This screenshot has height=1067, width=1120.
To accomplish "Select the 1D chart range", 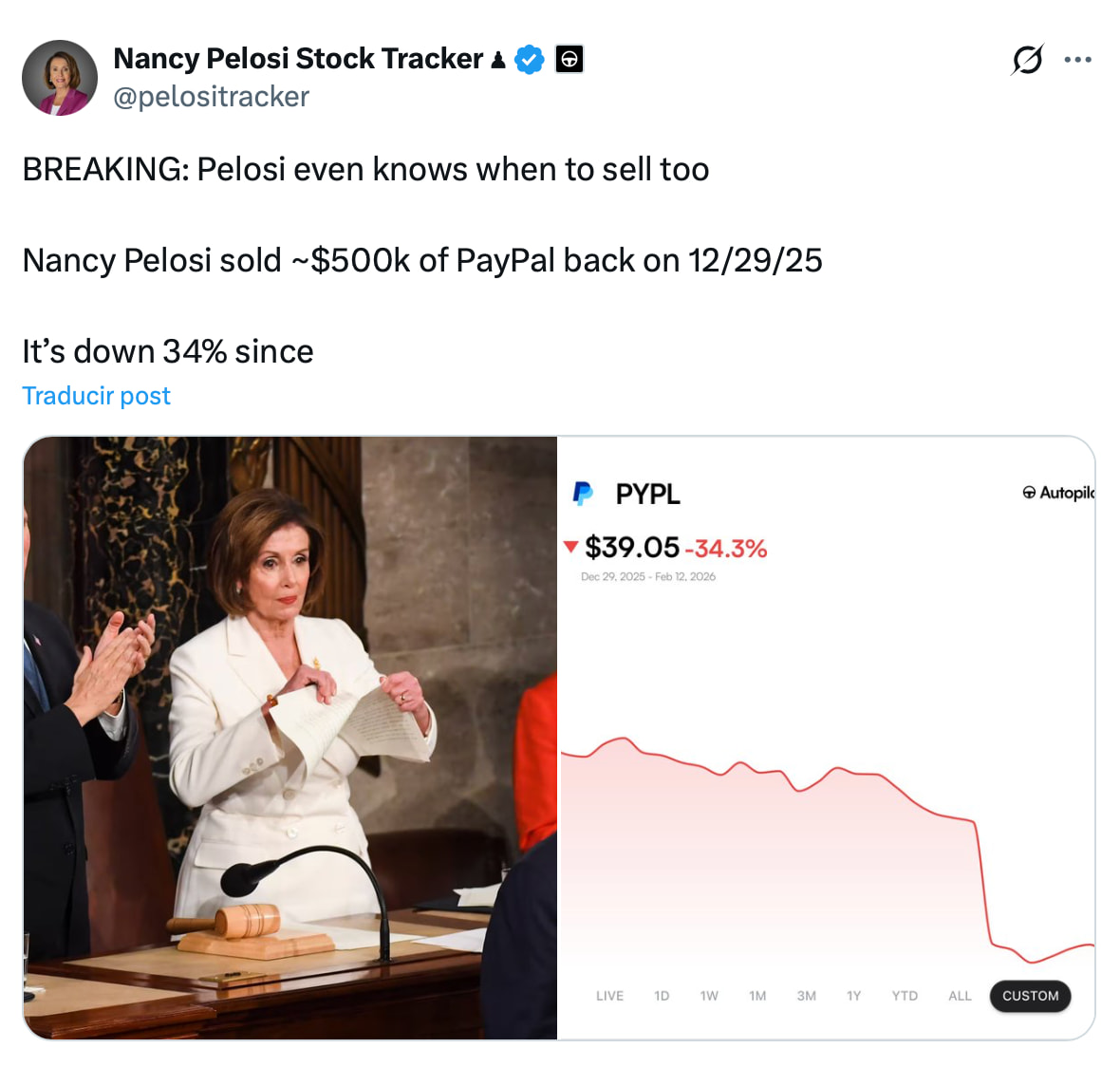I will [x=662, y=996].
